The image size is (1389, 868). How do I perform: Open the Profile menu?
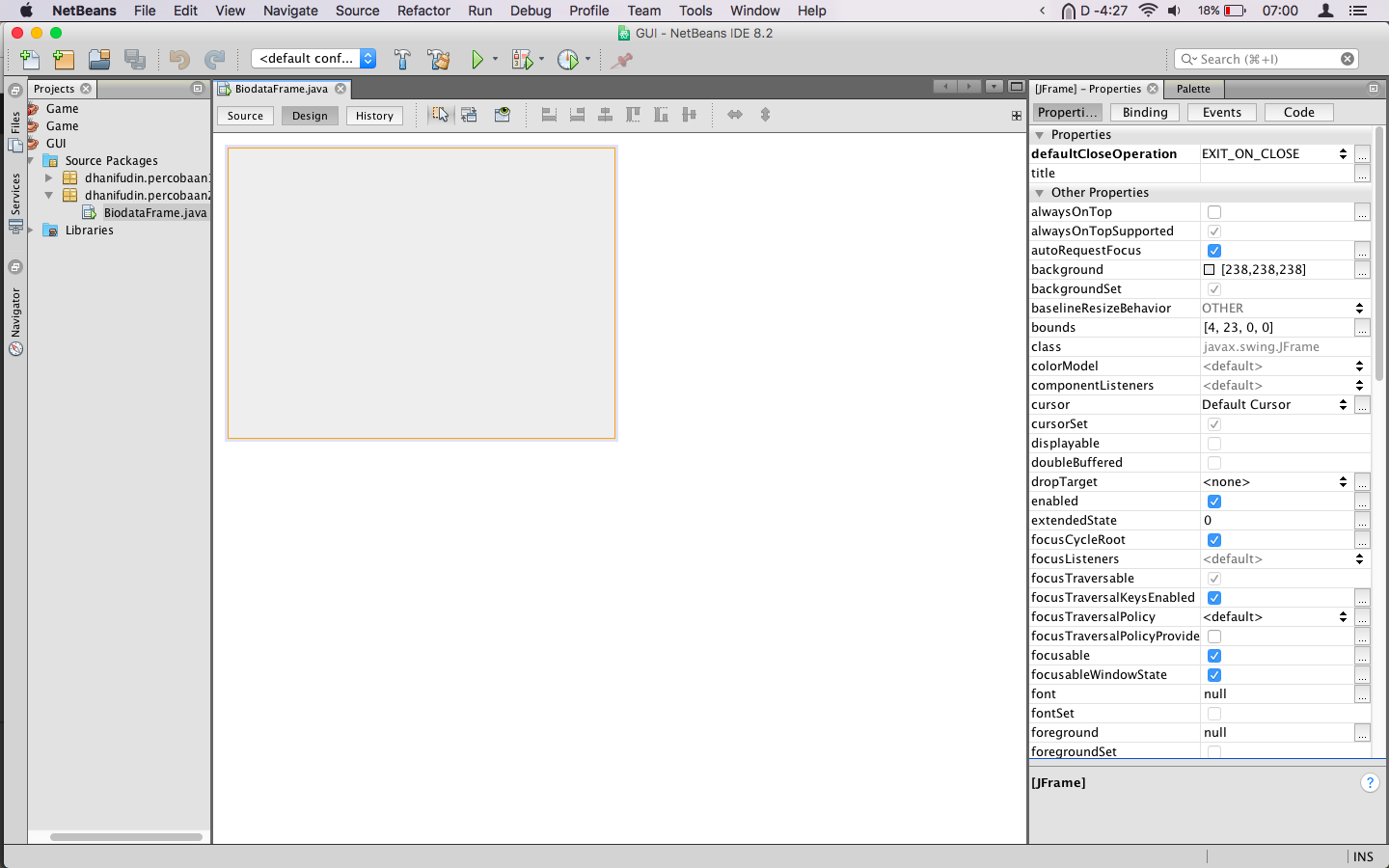pyautogui.click(x=588, y=11)
